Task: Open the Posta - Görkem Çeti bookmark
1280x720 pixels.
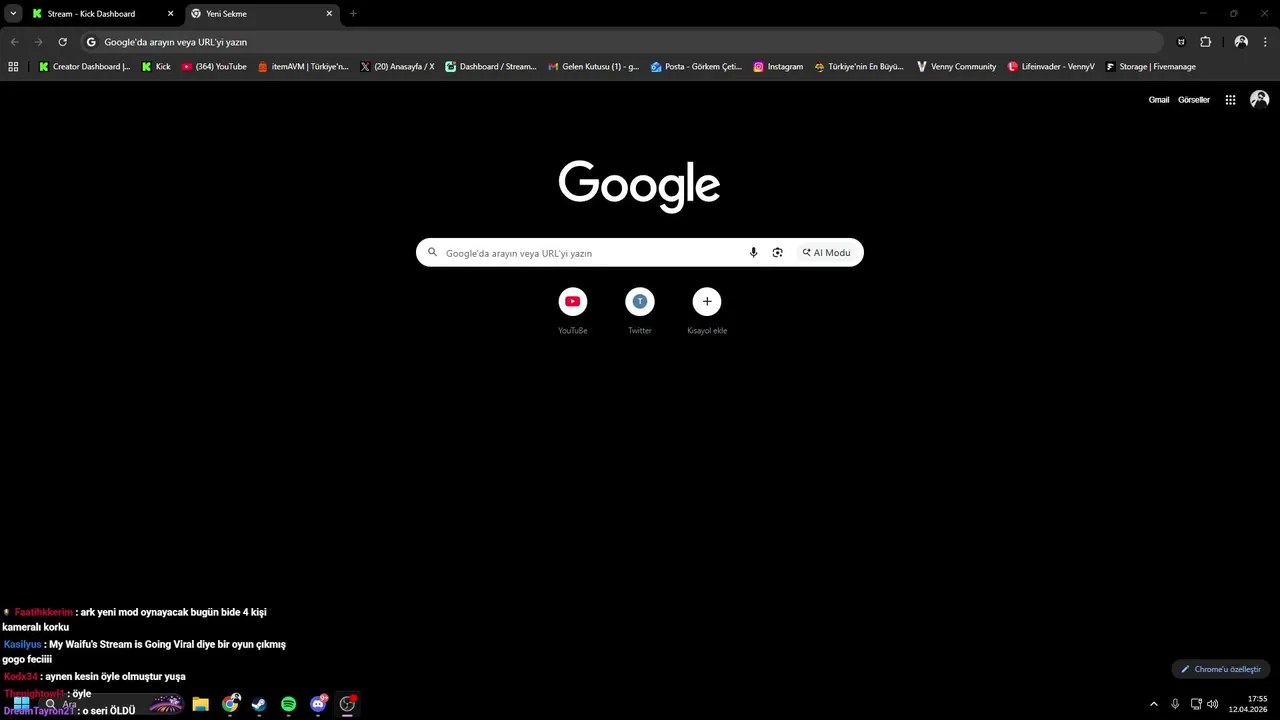Action: [x=696, y=67]
